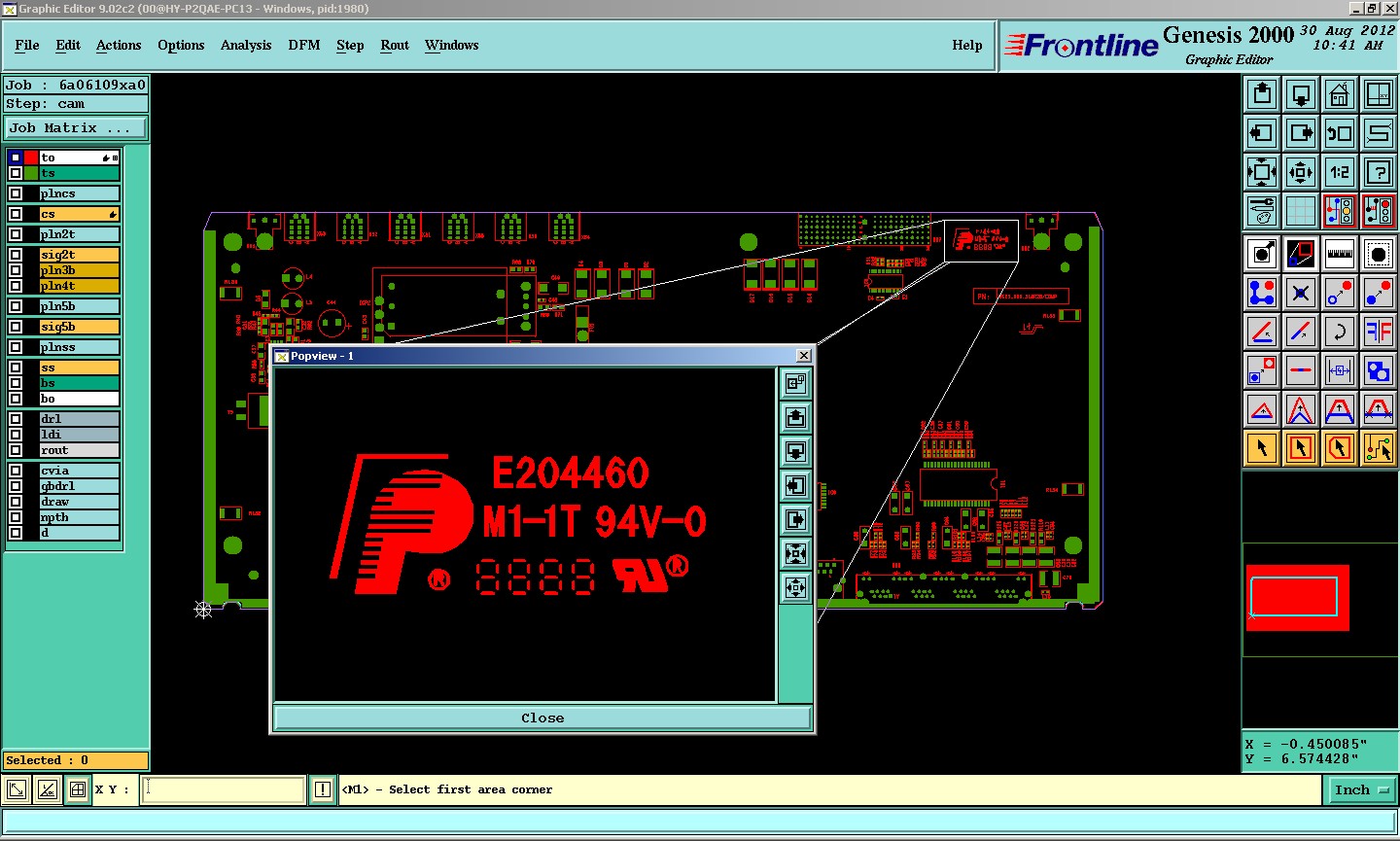Select the rotate arc arrow tool
The image size is (1400, 841).
pyautogui.click(x=1340, y=332)
